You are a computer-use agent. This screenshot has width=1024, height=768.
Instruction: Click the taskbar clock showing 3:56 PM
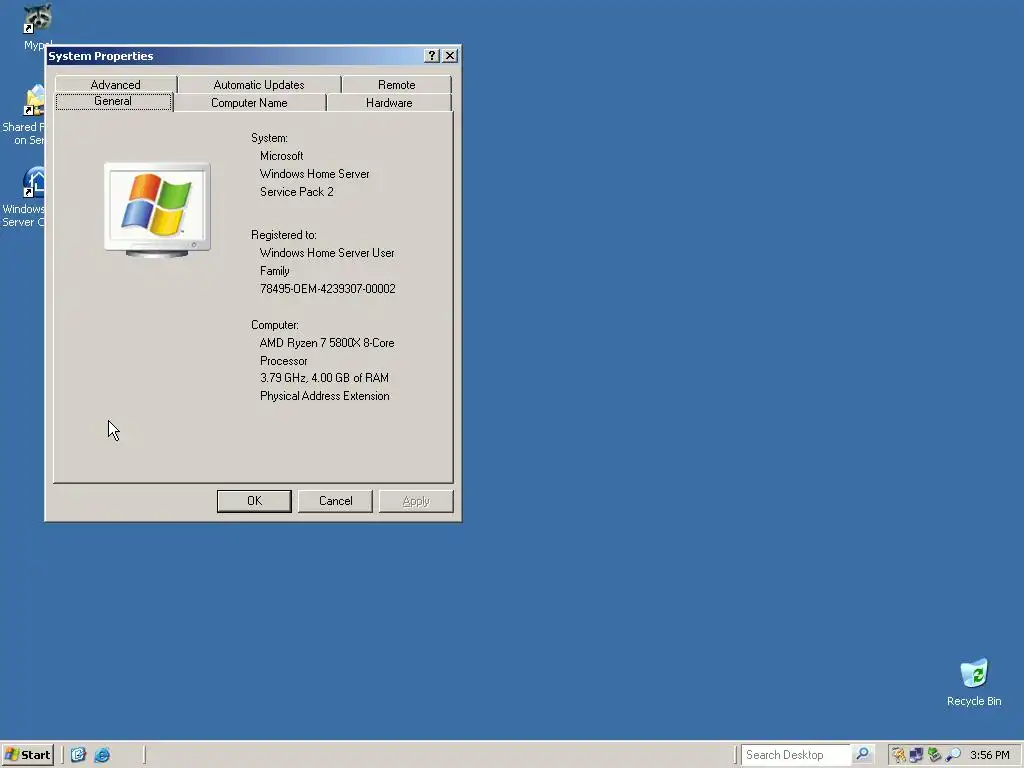pyautogui.click(x=989, y=755)
